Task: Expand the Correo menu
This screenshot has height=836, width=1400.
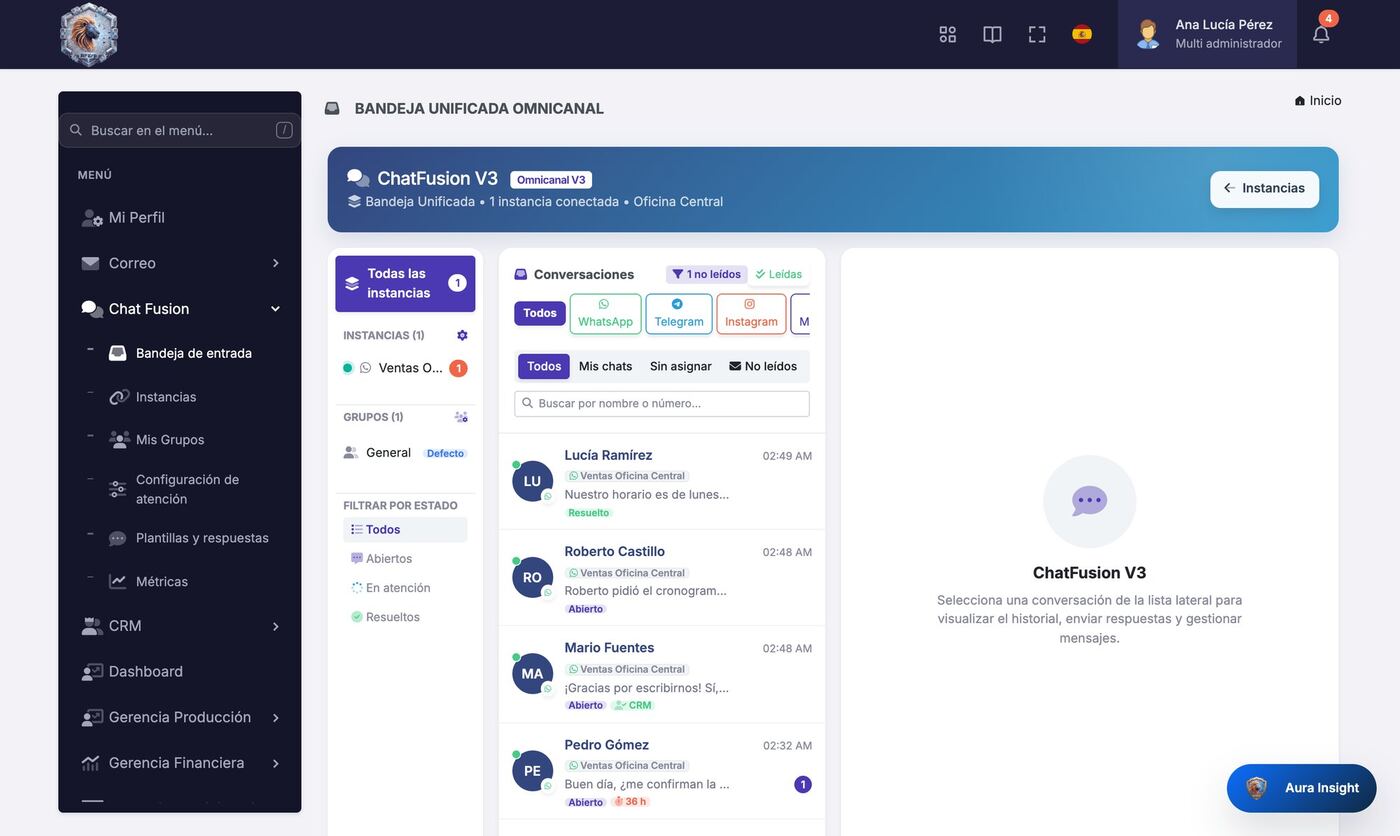Action: [180, 263]
